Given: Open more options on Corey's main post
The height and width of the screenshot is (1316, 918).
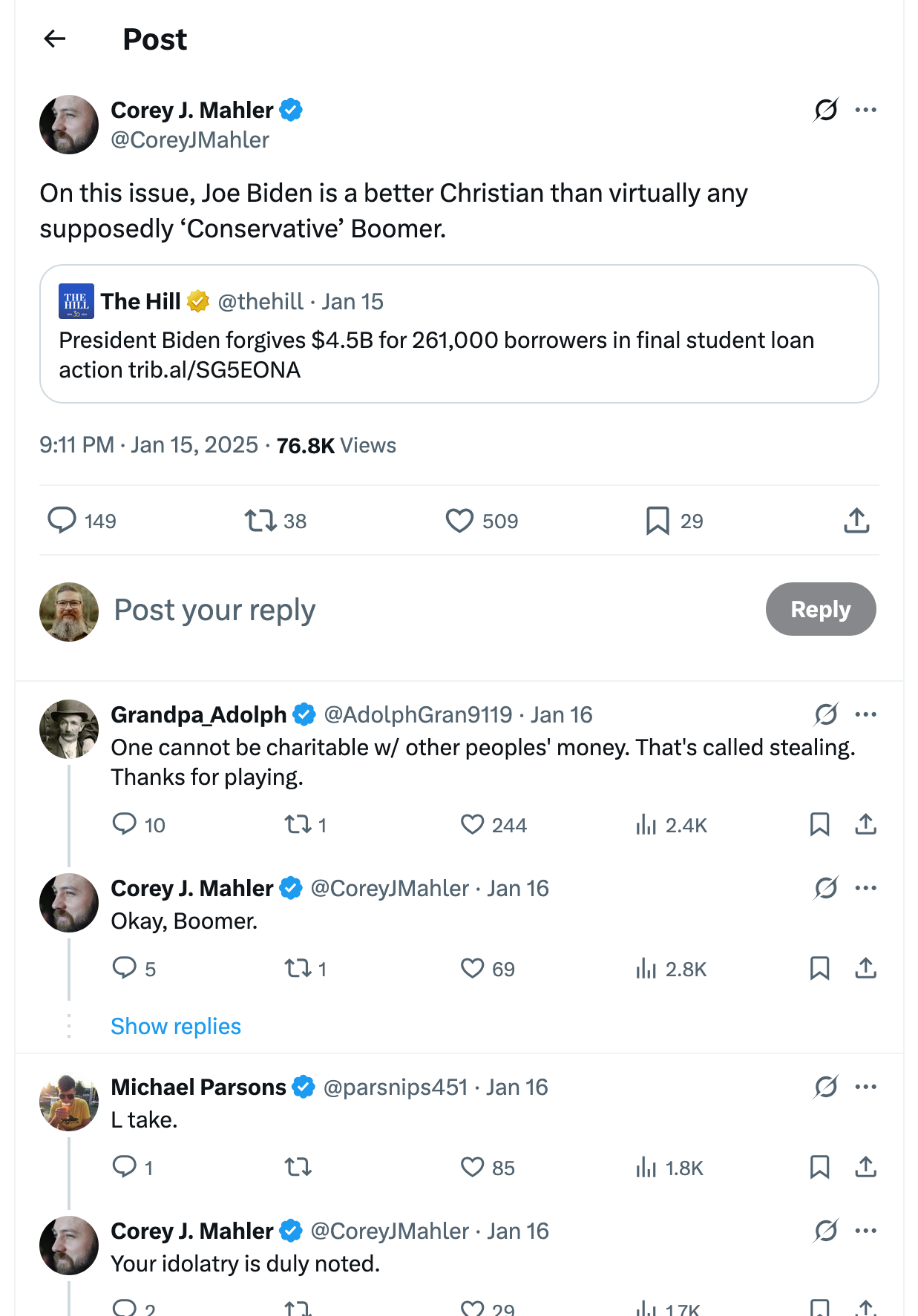Looking at the screenshot, I should [x=865, y=110].
